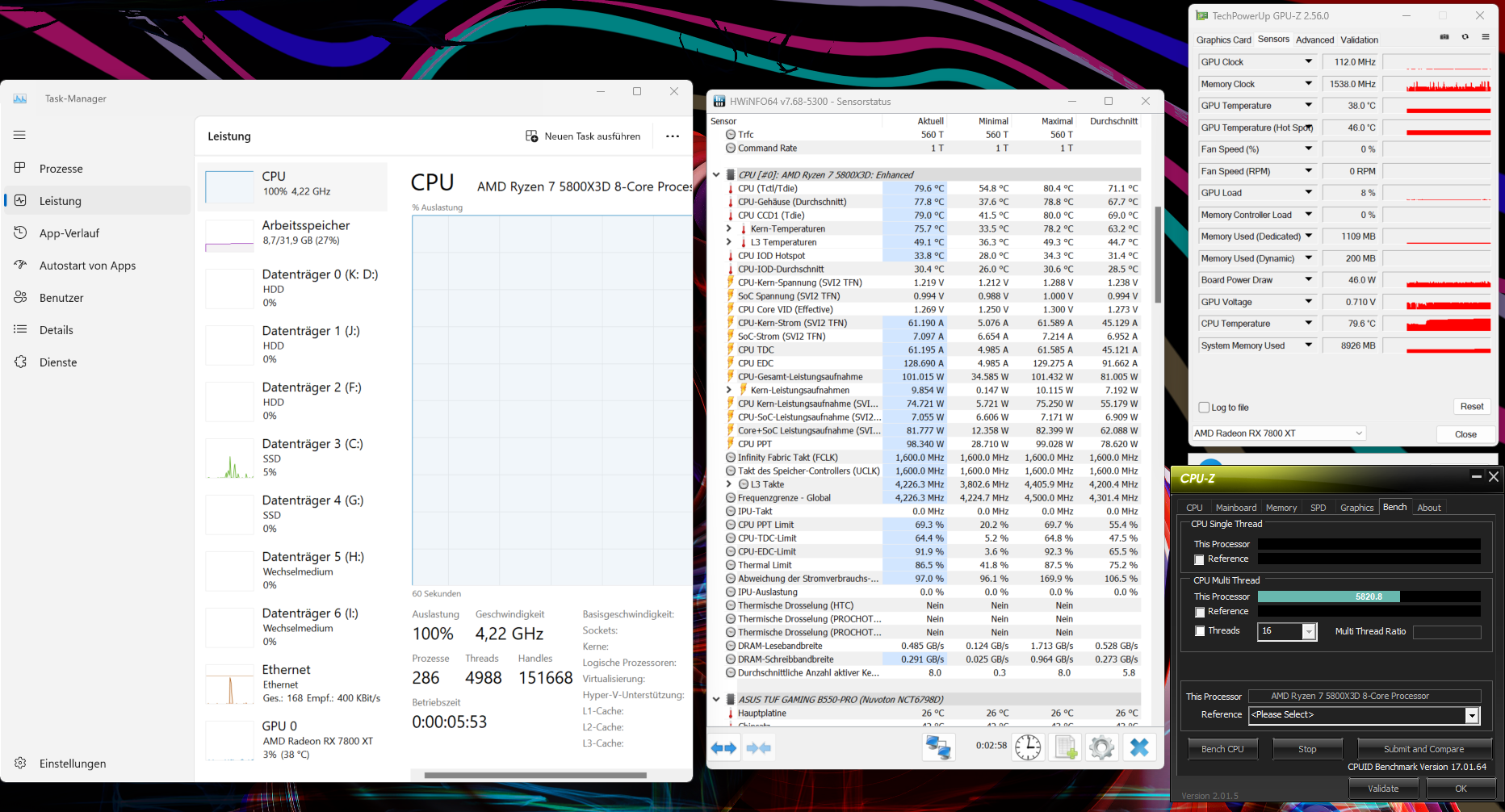Click Bench CPU button
Screen dimensions: 1505x812
[x=1222, y=749]
